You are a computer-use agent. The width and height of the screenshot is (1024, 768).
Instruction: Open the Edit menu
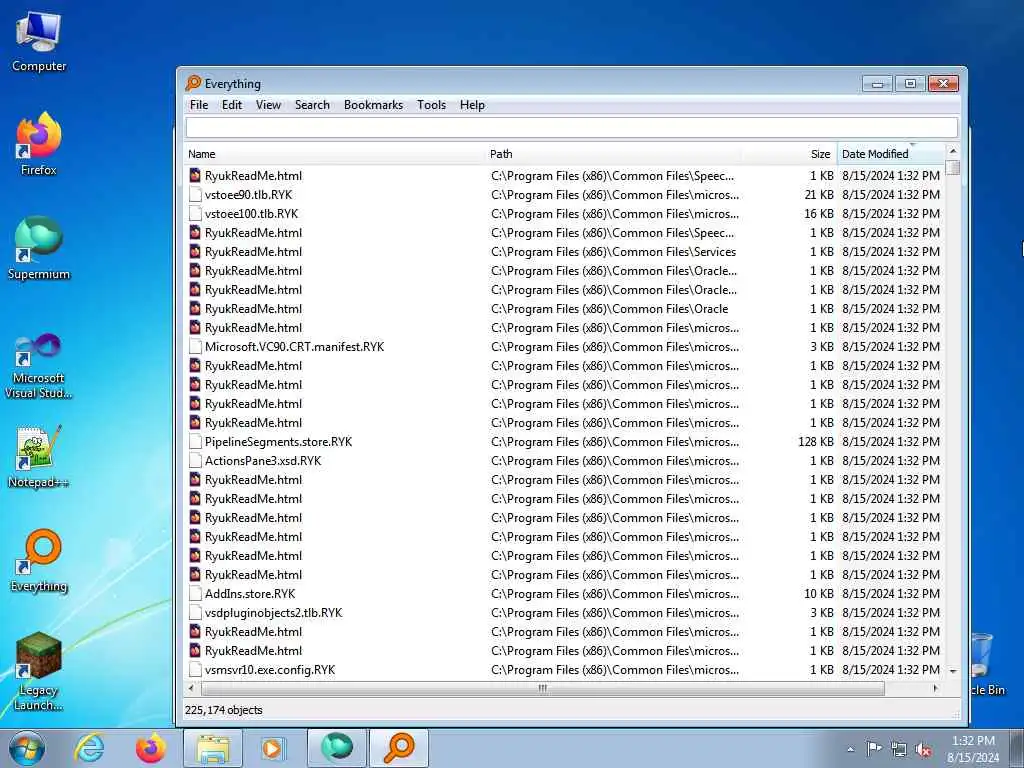coord(232,105)
